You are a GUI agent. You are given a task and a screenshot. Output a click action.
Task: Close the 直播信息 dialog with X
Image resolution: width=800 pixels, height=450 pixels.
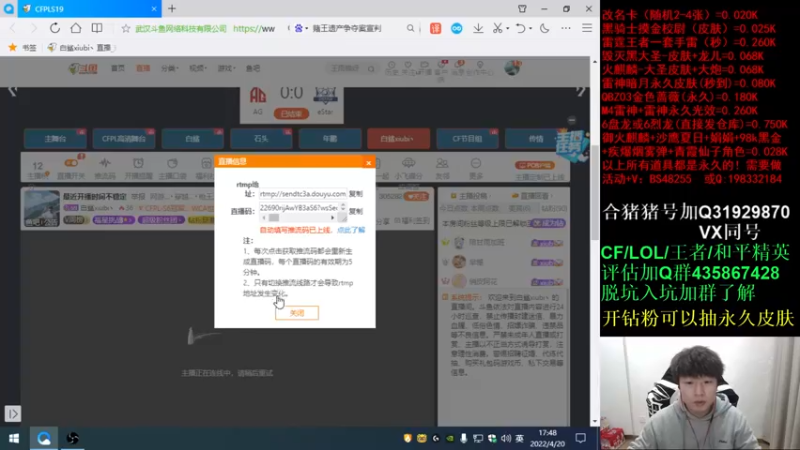368,163
